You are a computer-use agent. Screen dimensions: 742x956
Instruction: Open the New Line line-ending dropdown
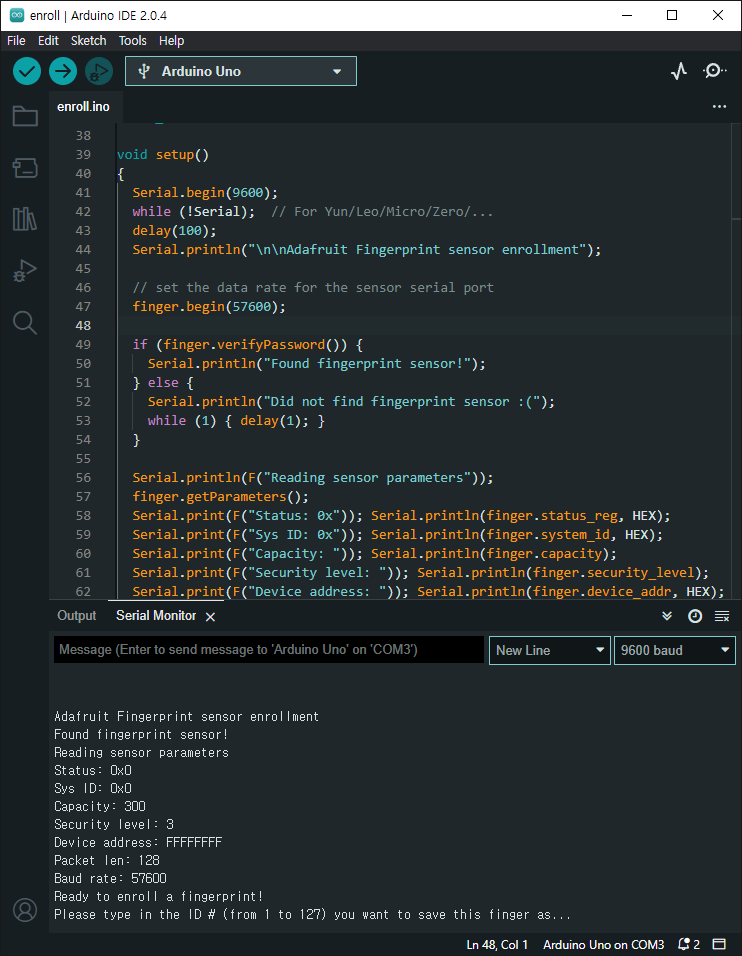point(549,651)
